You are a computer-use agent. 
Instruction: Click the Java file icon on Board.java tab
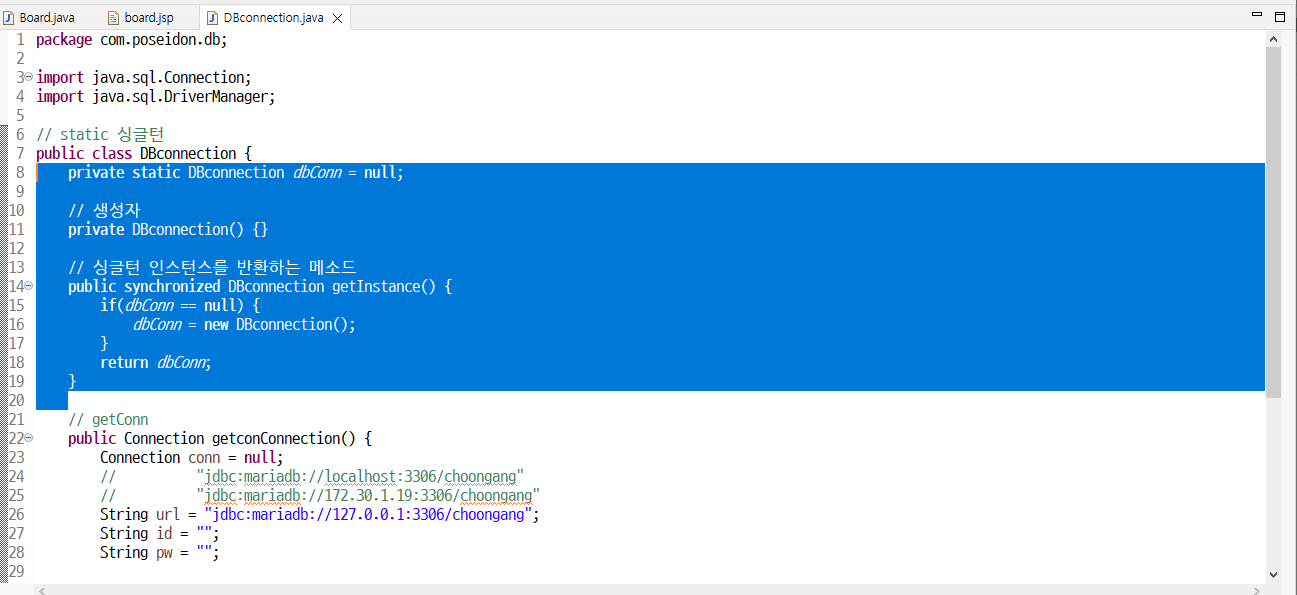click(10, 18)
